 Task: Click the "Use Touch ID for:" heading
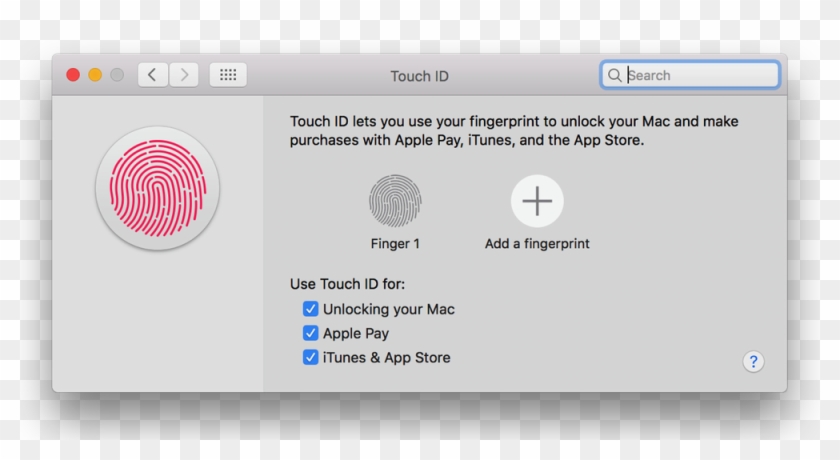[x=347, y=284]
